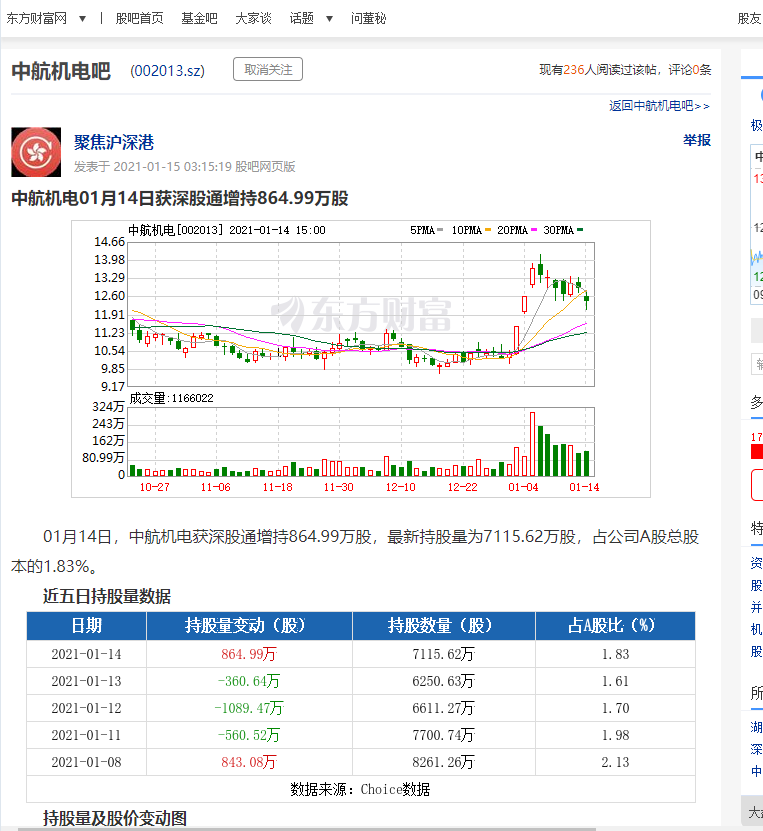This screenshot has height=831, width=763.
Task: Open the 中航机电吧 title link
Action: click(x=61, y=70)
